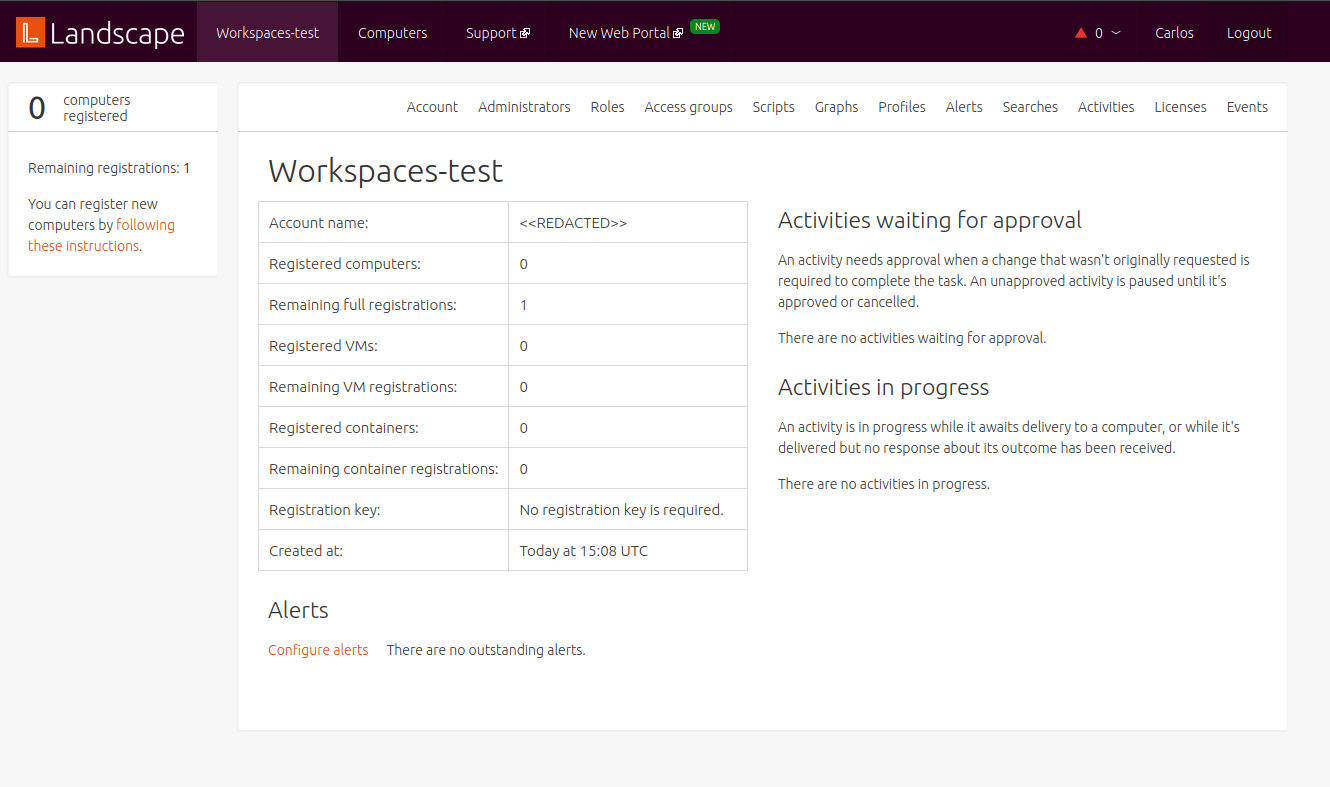Open the Activities sub-menu item

[x=1106, y=107]
